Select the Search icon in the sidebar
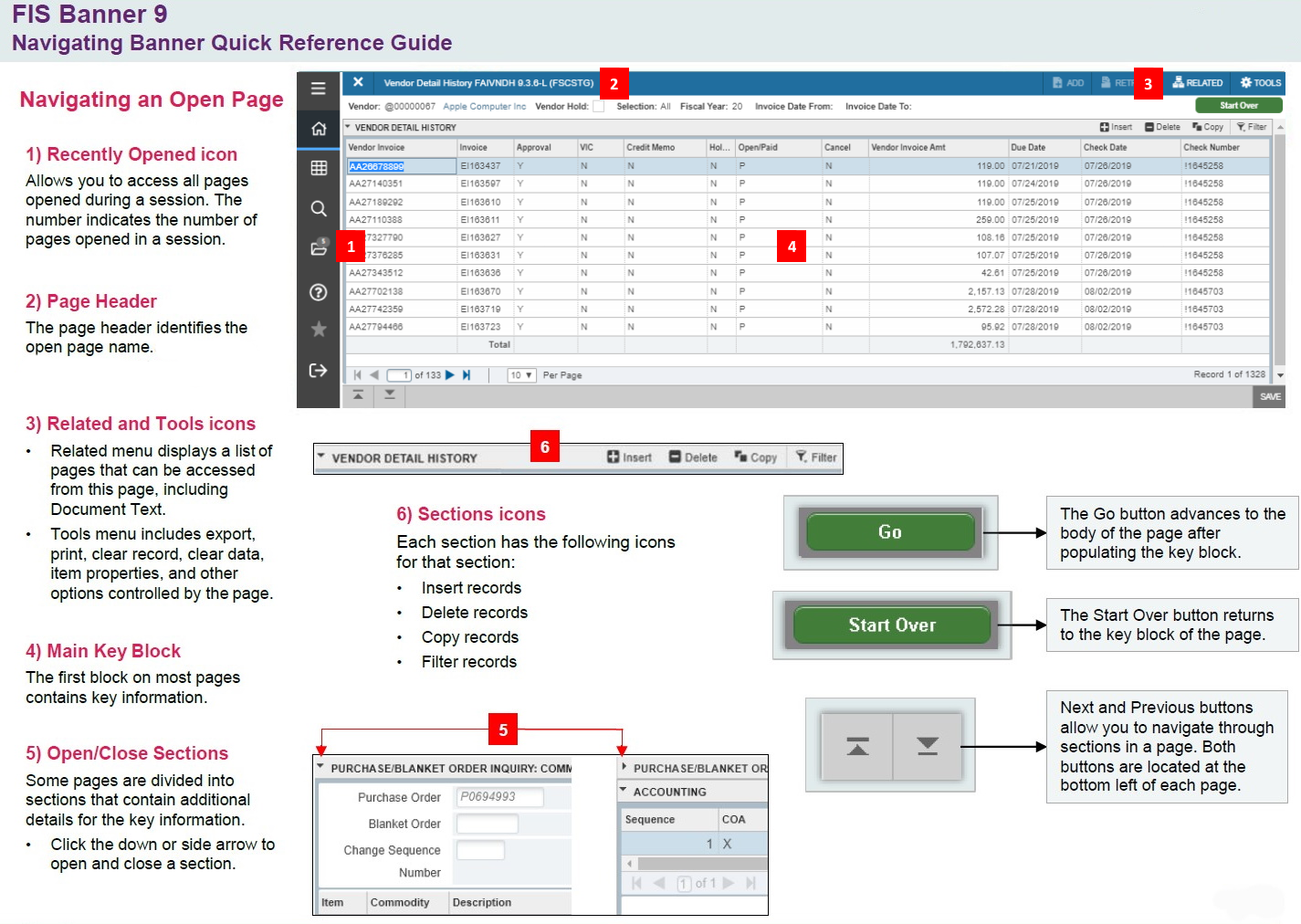Viewport: 1301px width, 924px height. click(x=318, y=208)
